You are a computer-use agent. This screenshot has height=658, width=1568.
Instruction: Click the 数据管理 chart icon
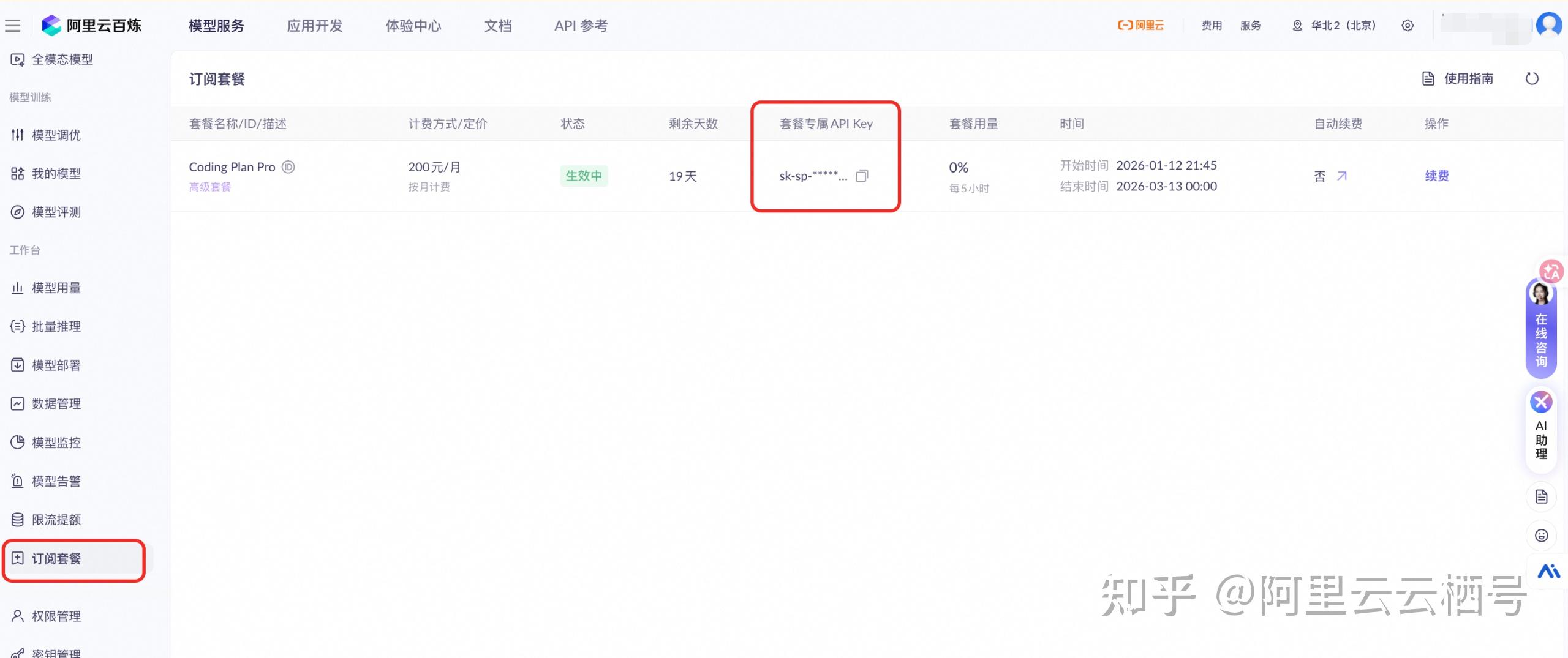[x=18, y=403]
